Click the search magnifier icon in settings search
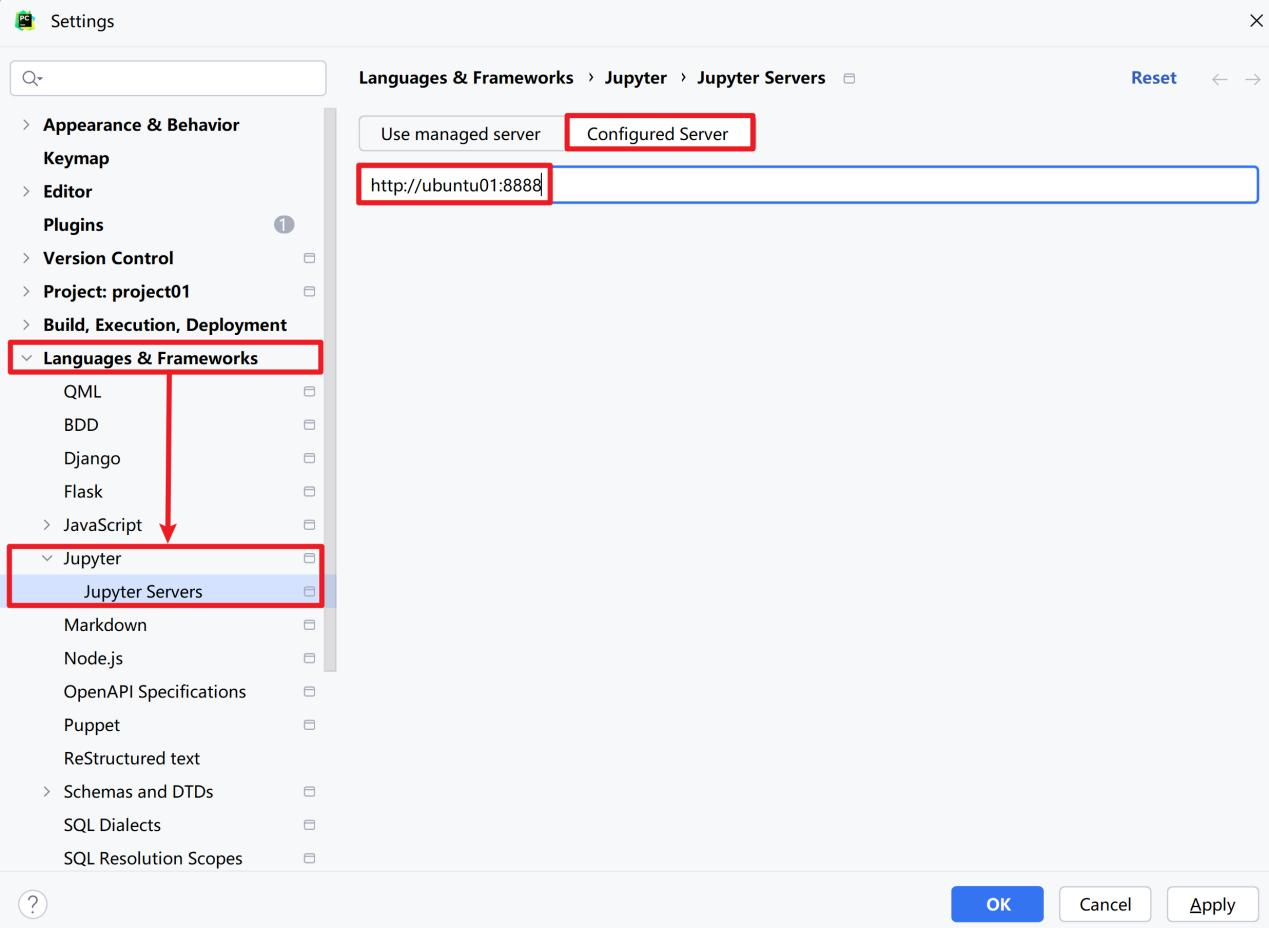1269x928 pixels. pos(32,78)
